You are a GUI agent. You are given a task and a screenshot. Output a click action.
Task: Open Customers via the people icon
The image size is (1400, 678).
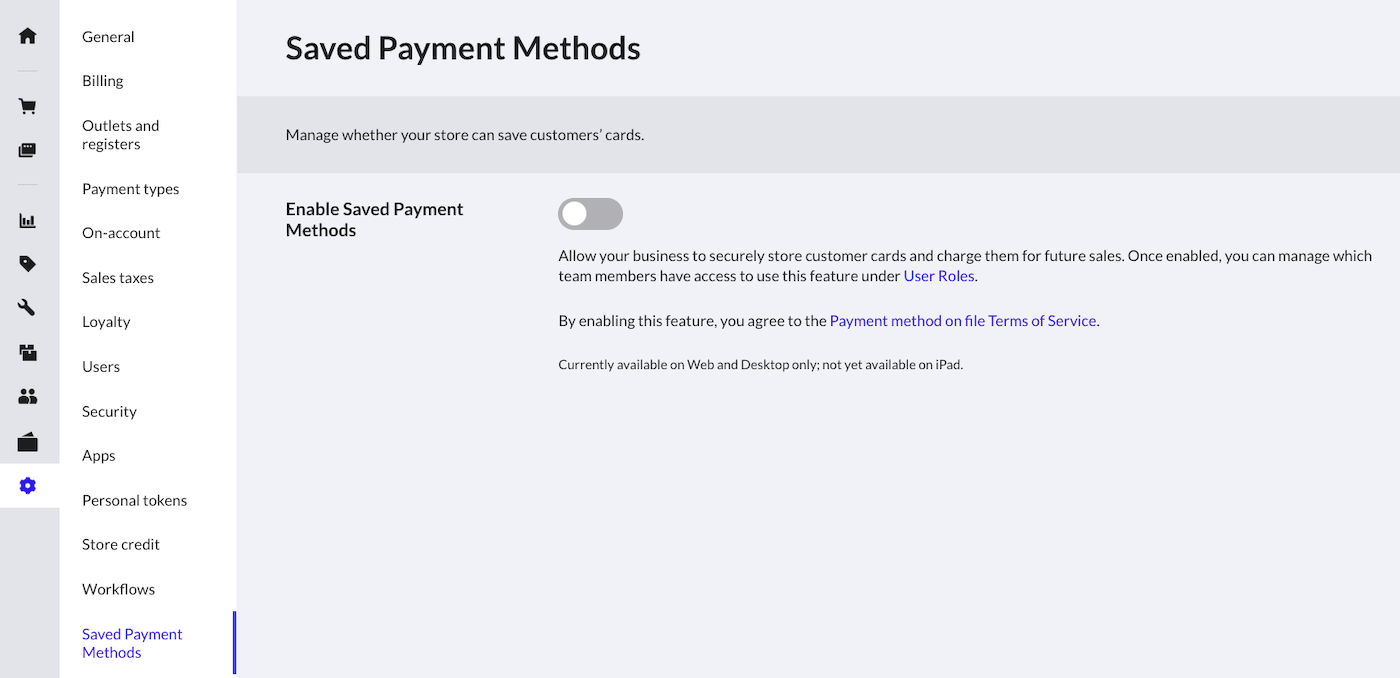coord(27,396)
